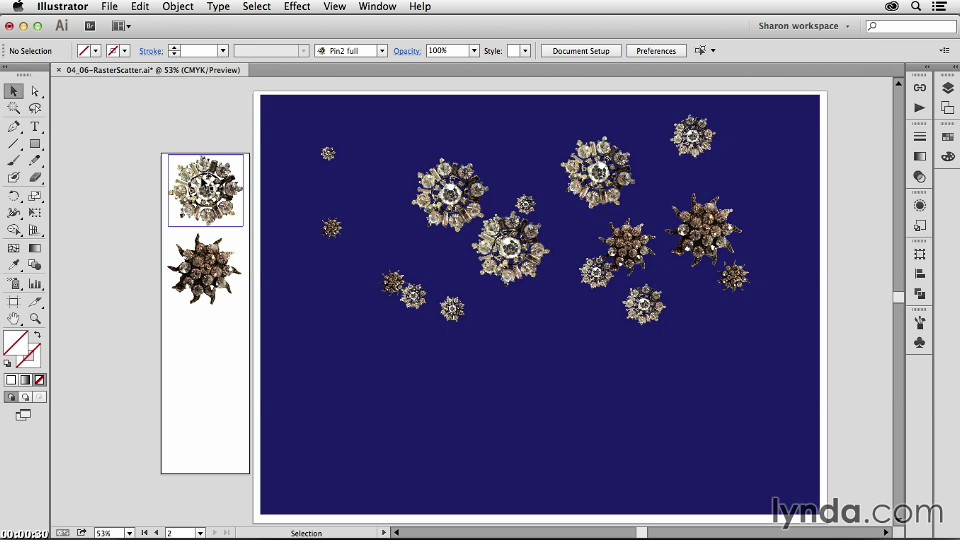Open the graphic Style dropdown
The height and width of the screenshot is (540, 960).
(525, 51)
